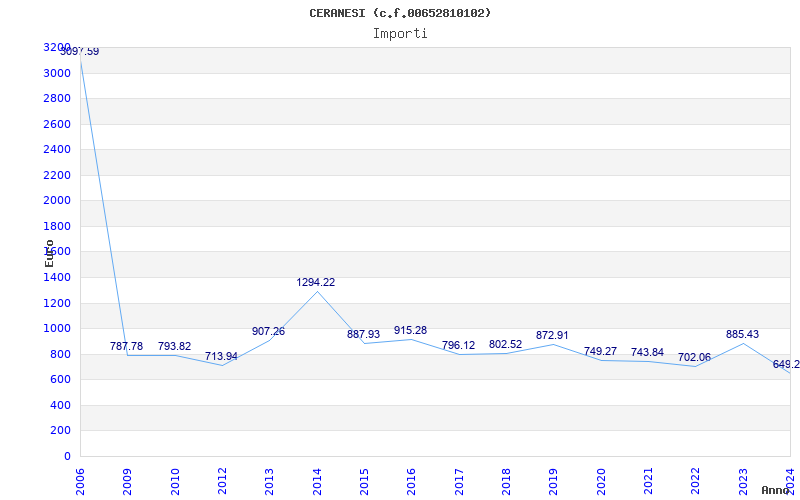Viewport: 800px width, 500px height.
Task: Click the 2021 year axis label
Action: [648, 481]
